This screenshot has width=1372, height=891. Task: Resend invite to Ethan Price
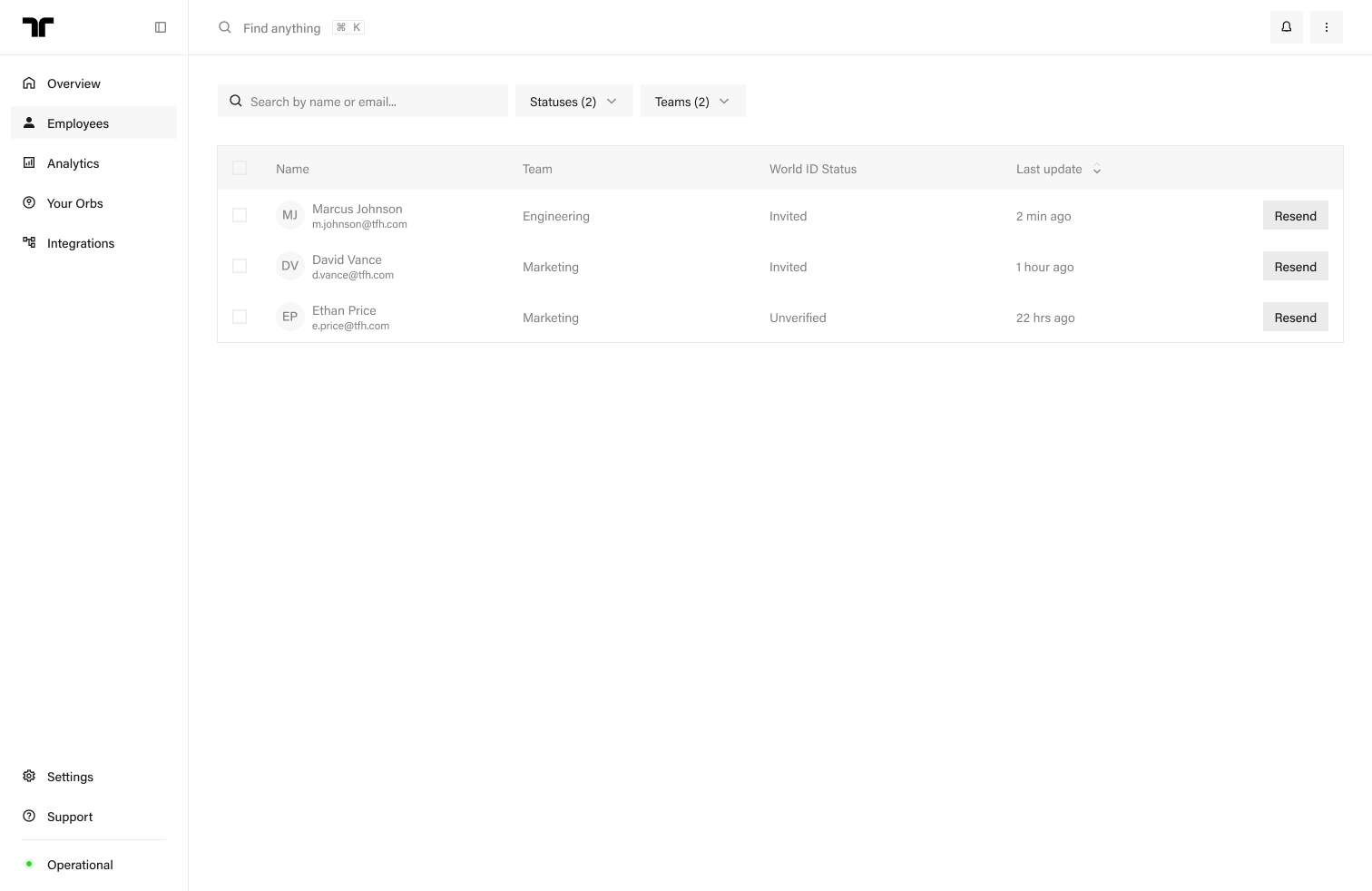pyautogui.click(x=1296, y=317)
